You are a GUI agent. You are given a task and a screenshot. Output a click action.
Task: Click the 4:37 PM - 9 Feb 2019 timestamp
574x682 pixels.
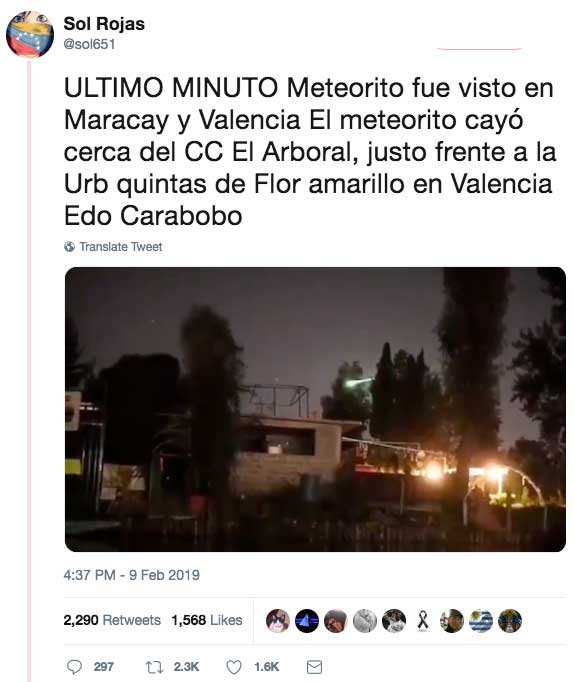point(131,575)
